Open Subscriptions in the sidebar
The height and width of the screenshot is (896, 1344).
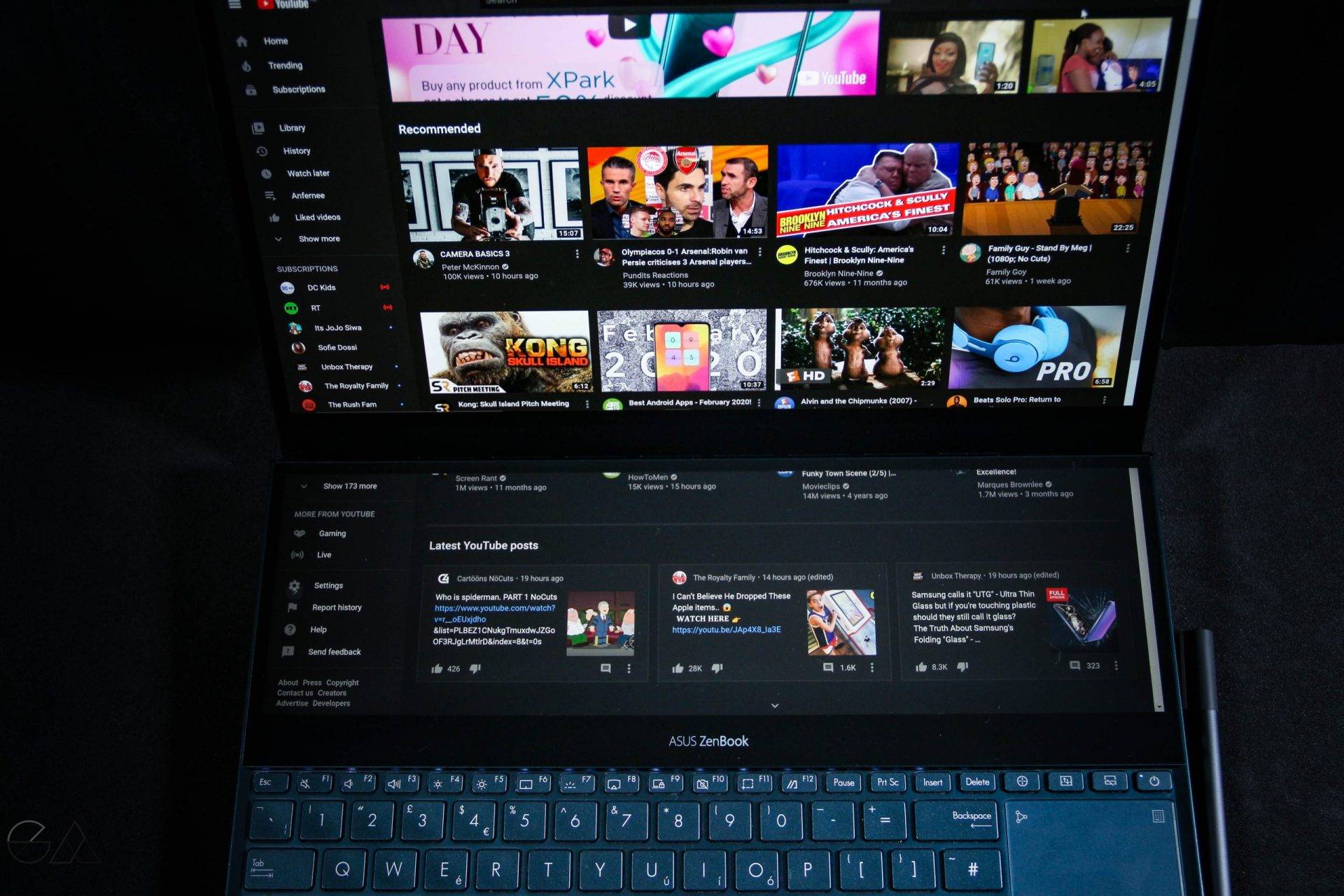(285, 90)
